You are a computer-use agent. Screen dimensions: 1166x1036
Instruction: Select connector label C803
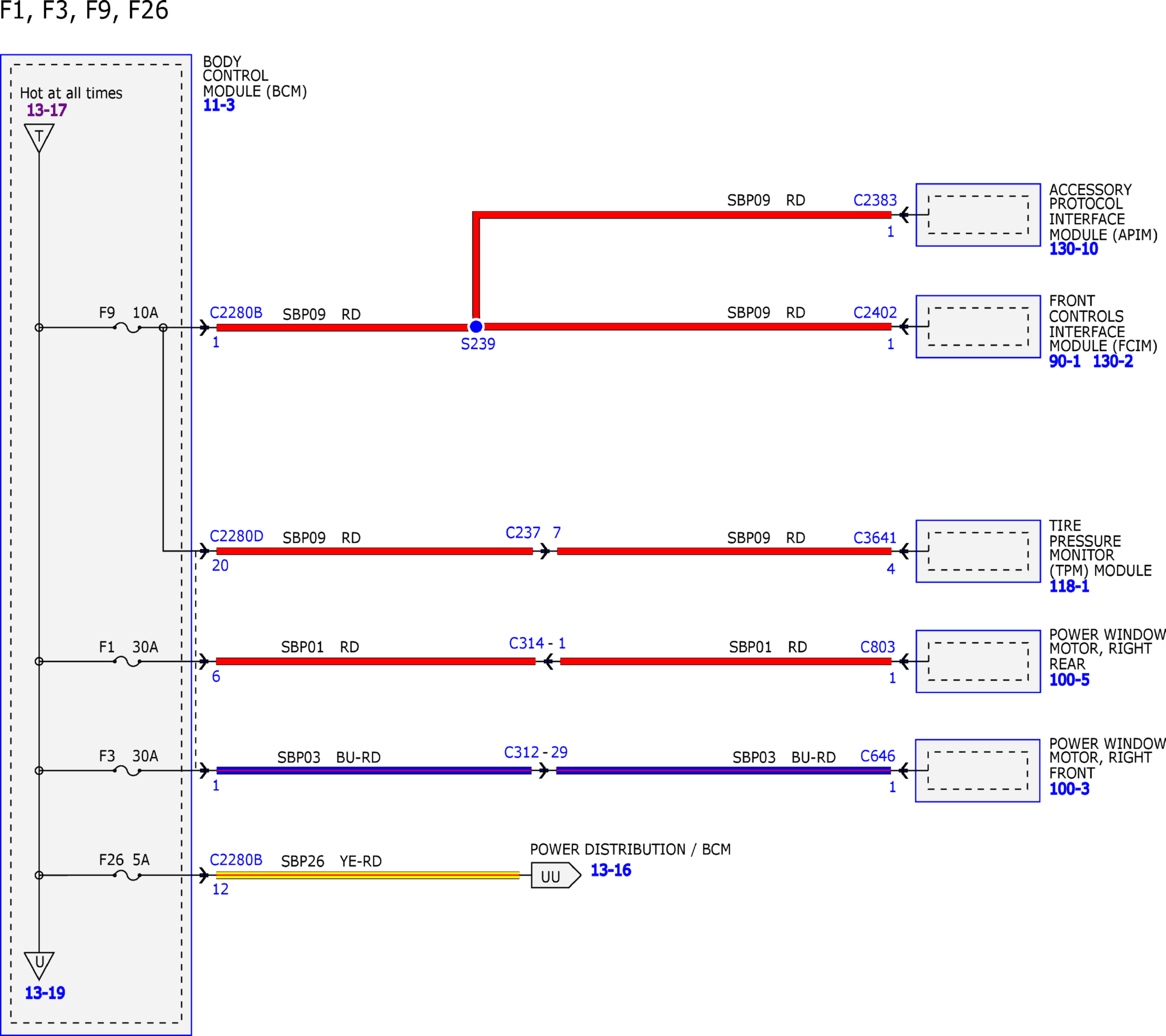click(x=878, y=647)
